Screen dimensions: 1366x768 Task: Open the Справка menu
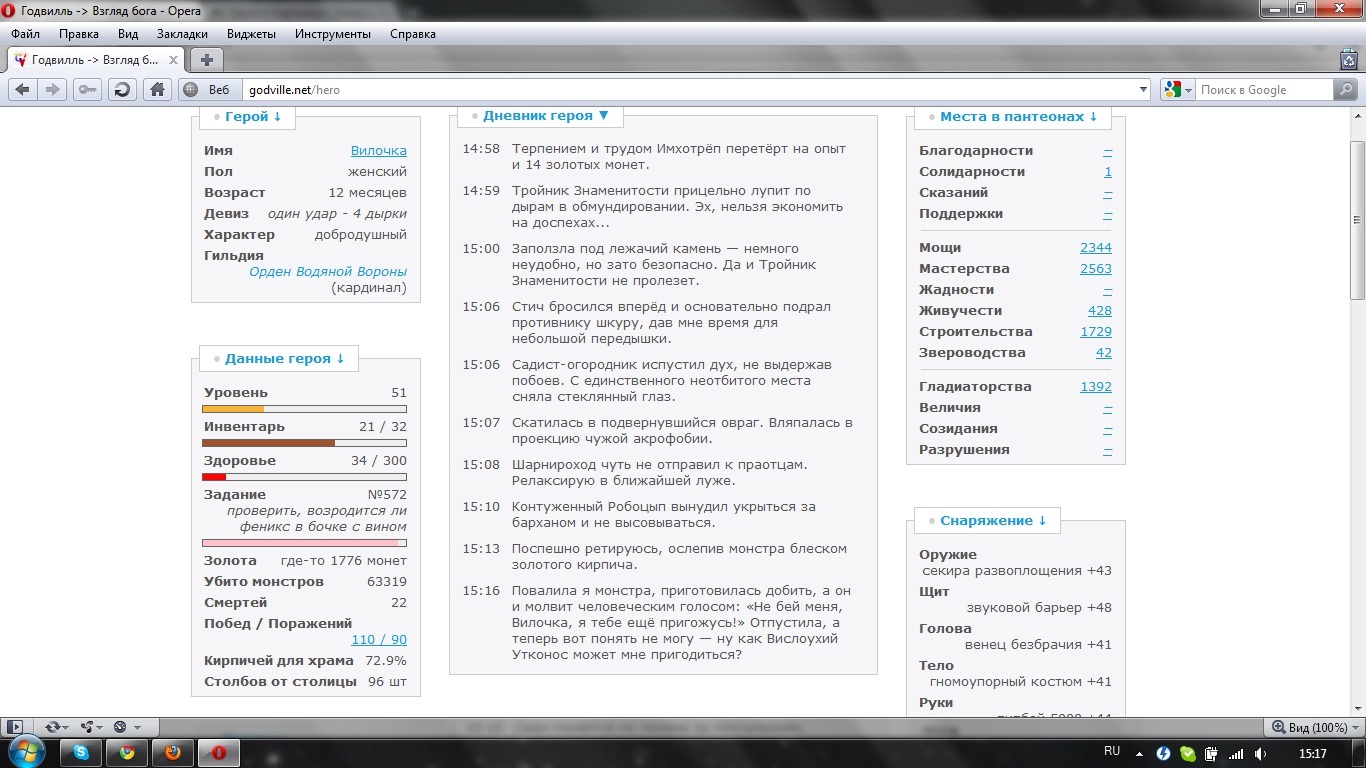click(413, 34)
